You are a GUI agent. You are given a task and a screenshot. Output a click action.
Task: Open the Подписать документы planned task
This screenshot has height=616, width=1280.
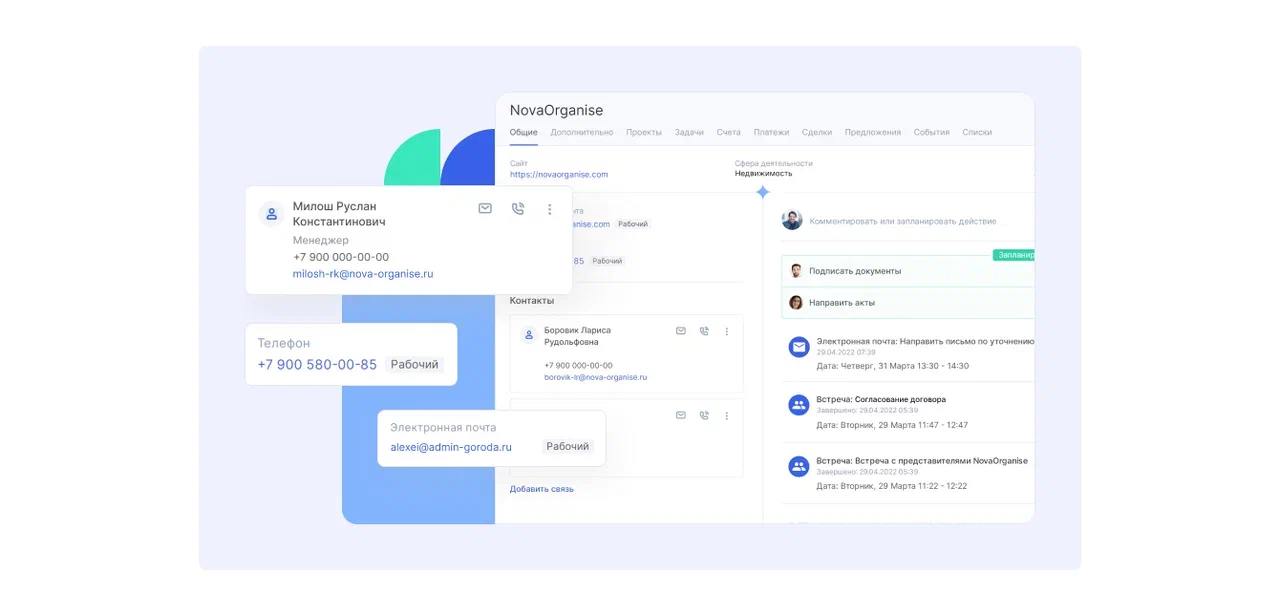pos(908,271)
